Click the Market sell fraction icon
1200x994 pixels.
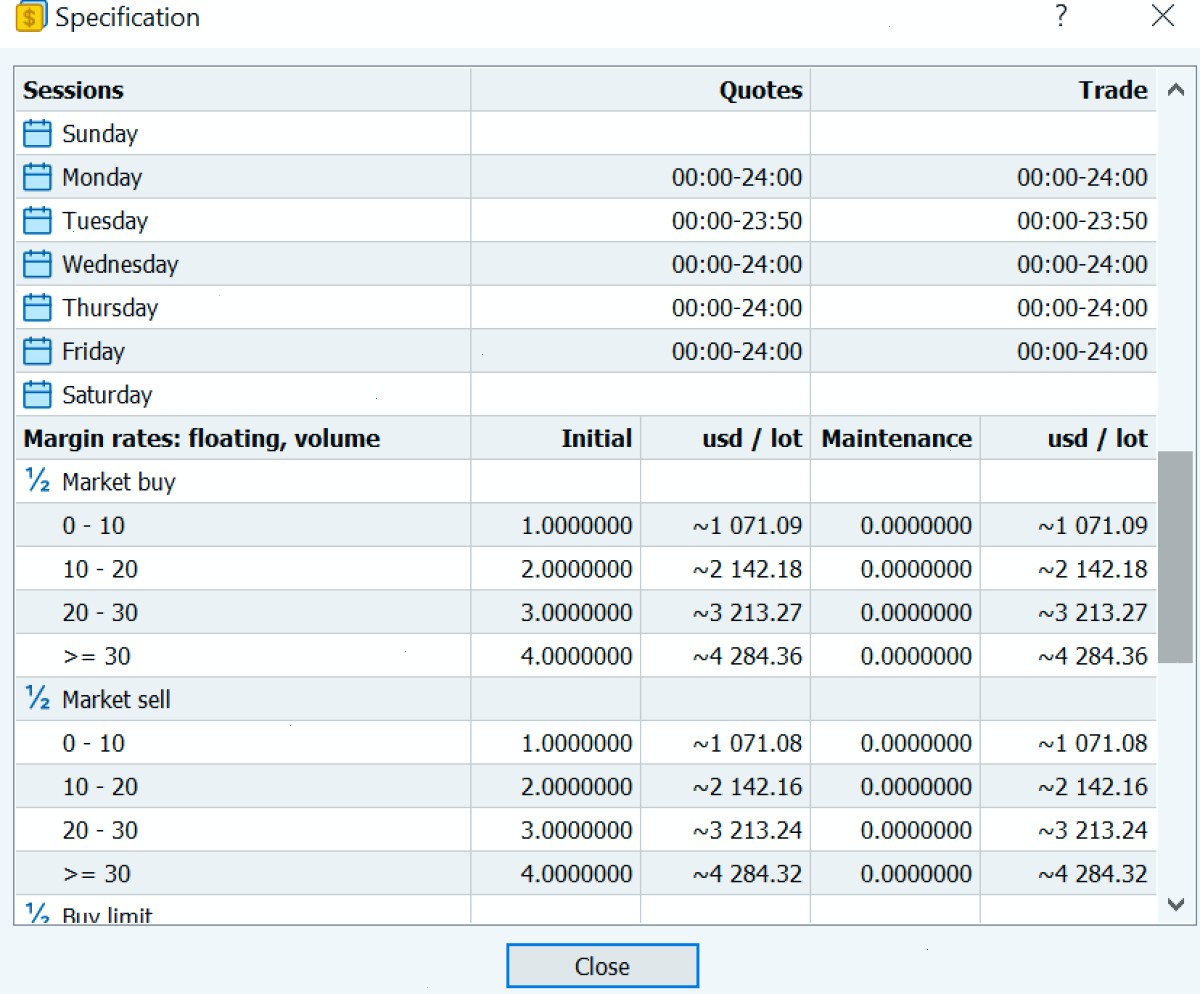tap(37, 699)
